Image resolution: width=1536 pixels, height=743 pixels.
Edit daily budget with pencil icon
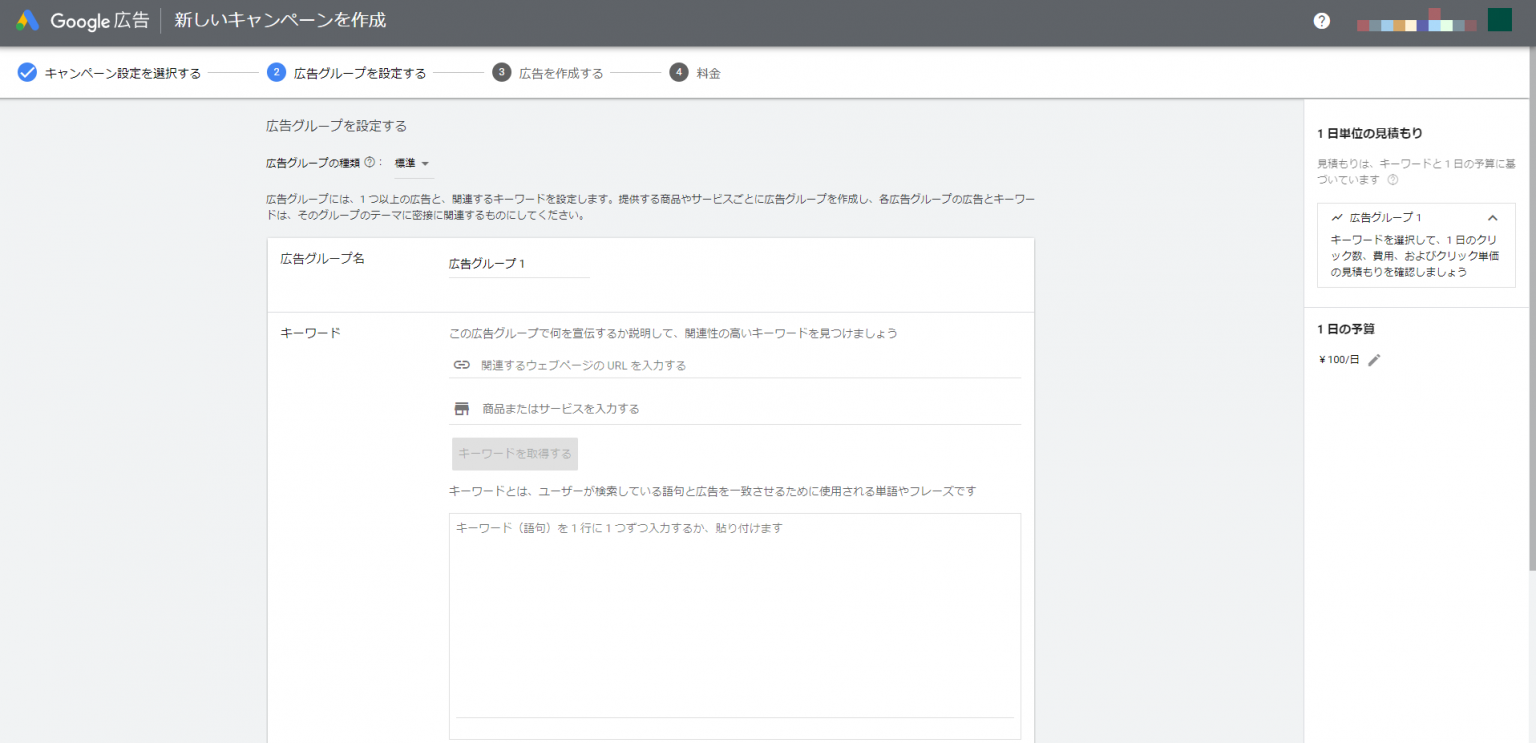point(1374,360)
